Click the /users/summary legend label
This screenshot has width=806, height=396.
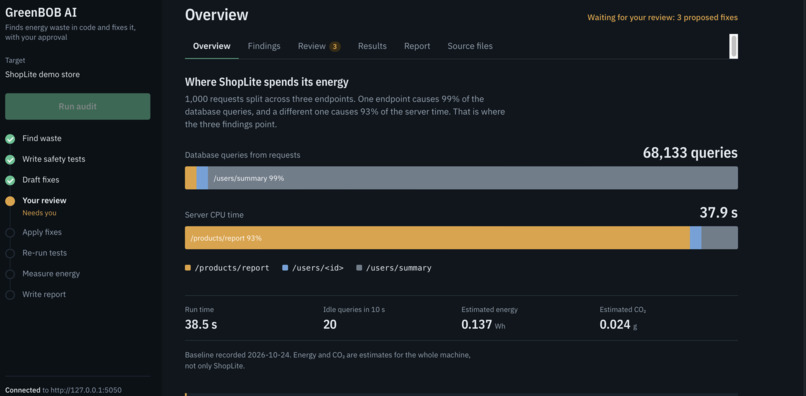coord(398,268)
